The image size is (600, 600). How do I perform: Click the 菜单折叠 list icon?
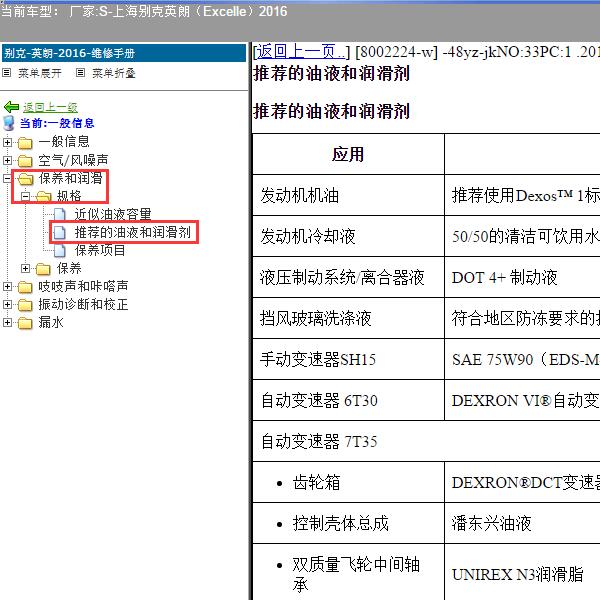click(80, 73)
